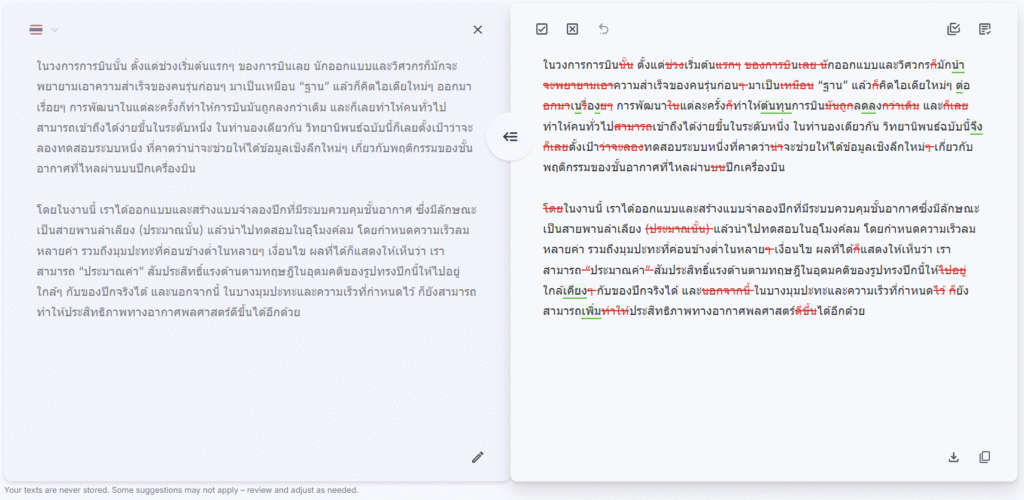Edit the source text with the pencil icon
Image resolution: width=1024 pixels, height=500 pixels.
(x=477, y=457)
